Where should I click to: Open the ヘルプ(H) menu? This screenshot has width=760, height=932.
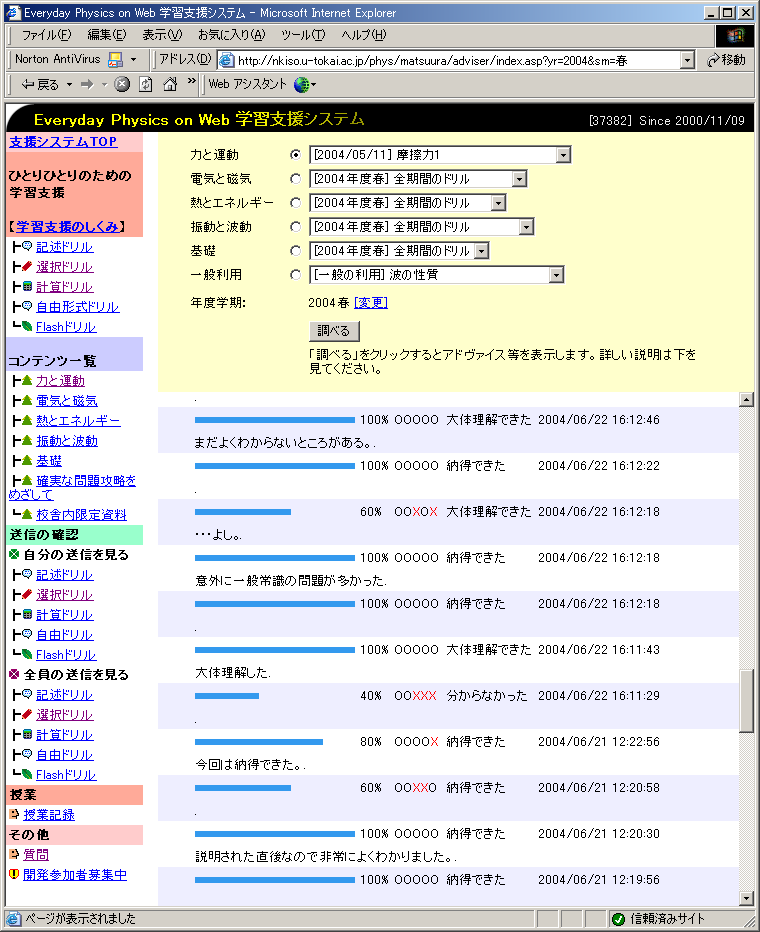(364, 35)
